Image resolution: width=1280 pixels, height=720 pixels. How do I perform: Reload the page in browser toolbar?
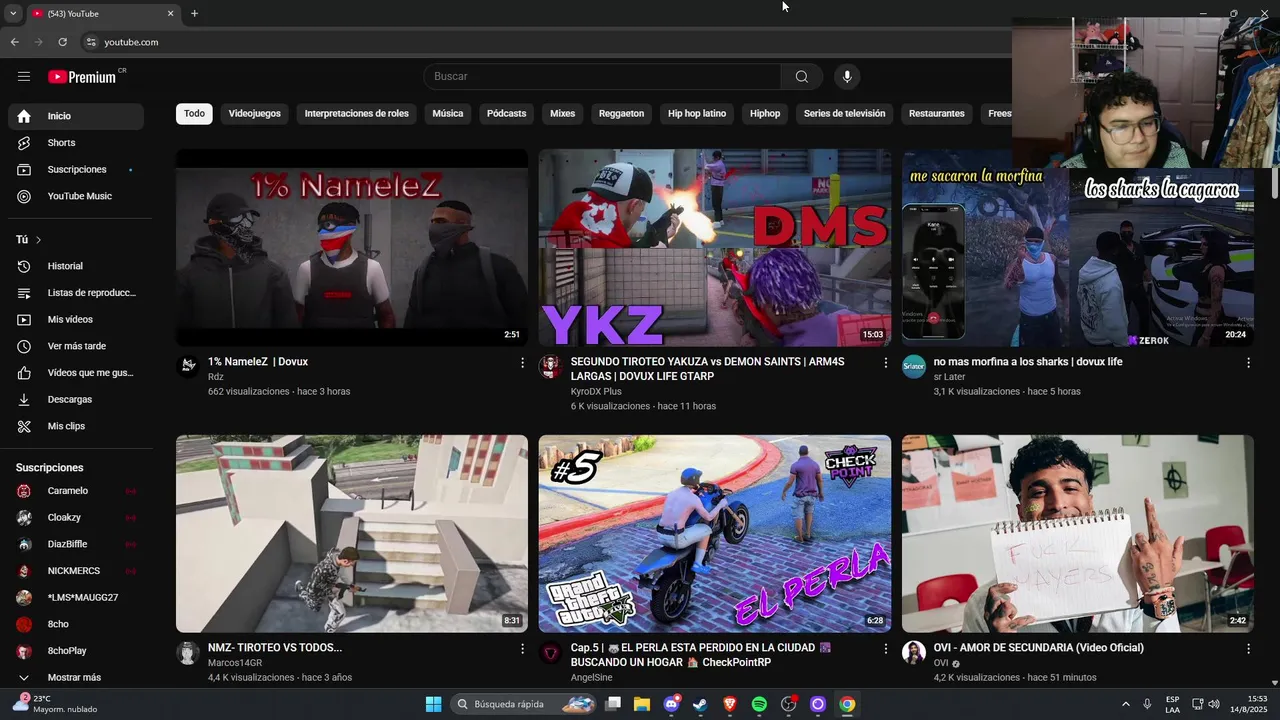[x=62, y=42]
